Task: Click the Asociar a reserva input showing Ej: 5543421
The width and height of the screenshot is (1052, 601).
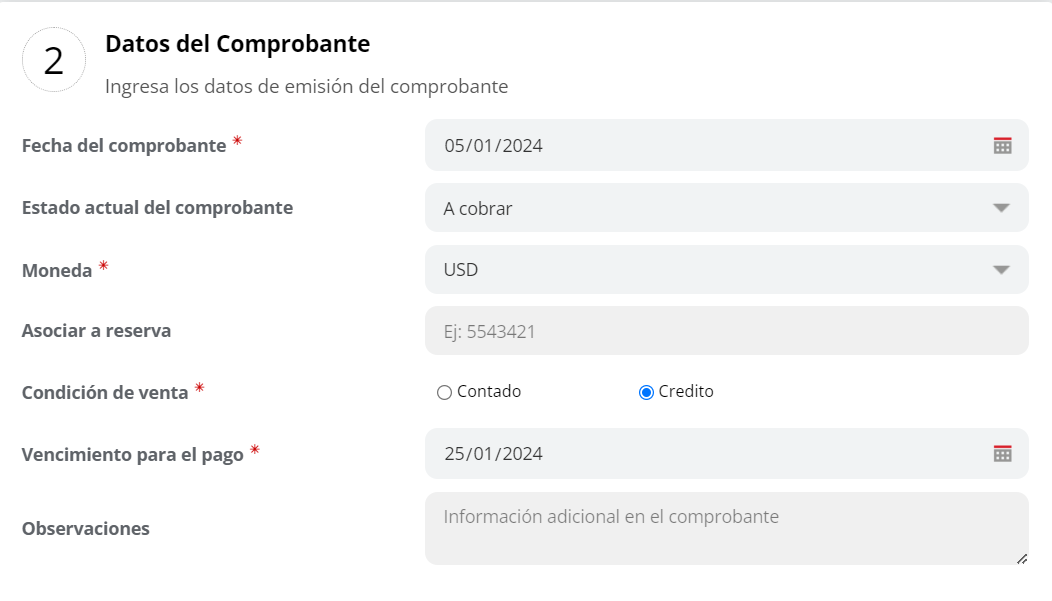Action: click(x=700, y=330)
